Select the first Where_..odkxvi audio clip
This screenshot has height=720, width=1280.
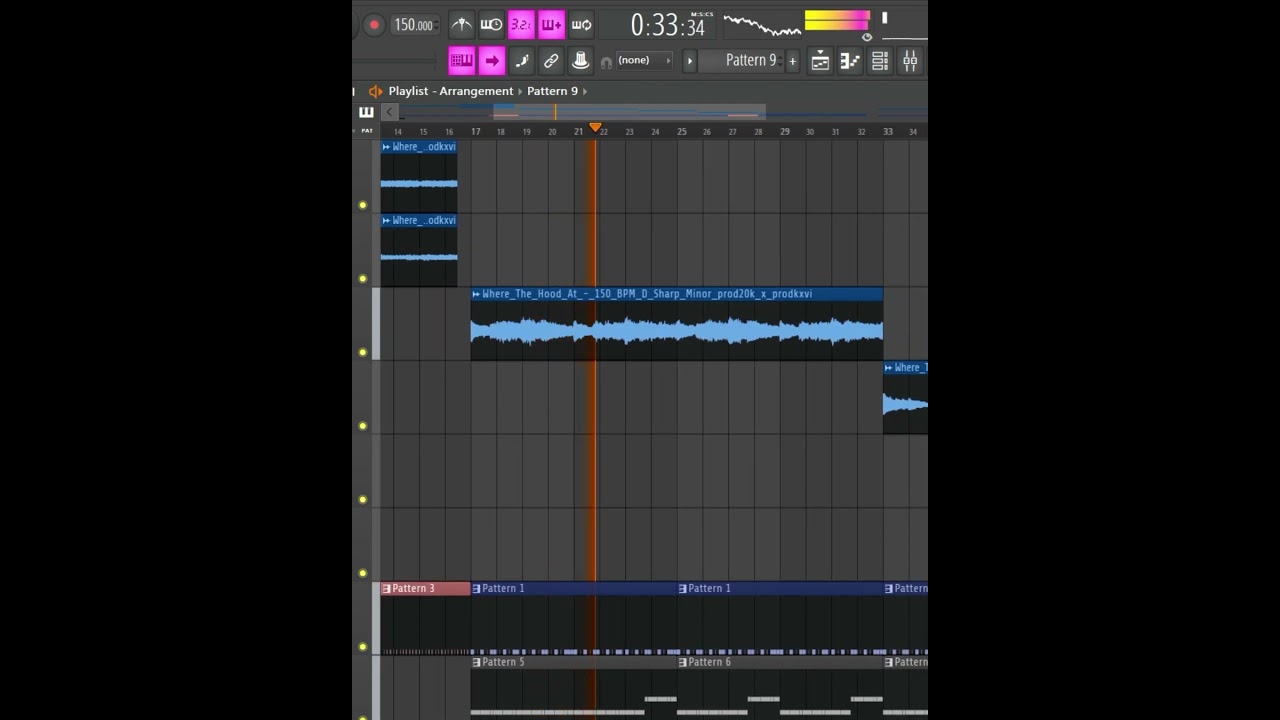(x=419, y=176)
